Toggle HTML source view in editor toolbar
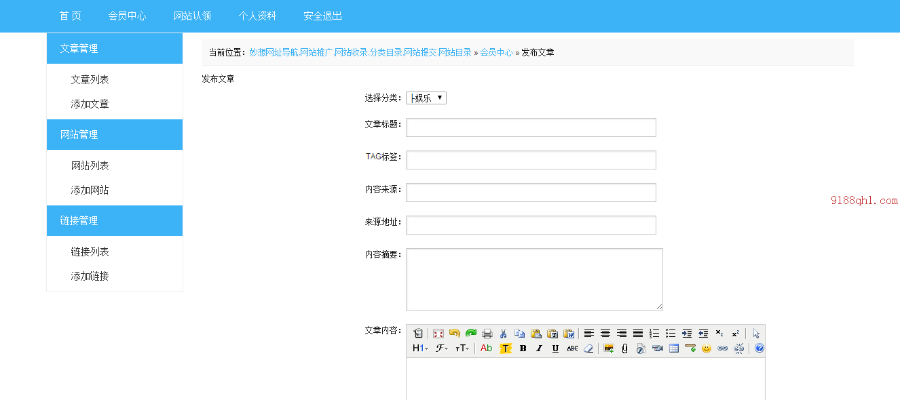Viewport: 900px width, 400px height. tap(418, 333)
